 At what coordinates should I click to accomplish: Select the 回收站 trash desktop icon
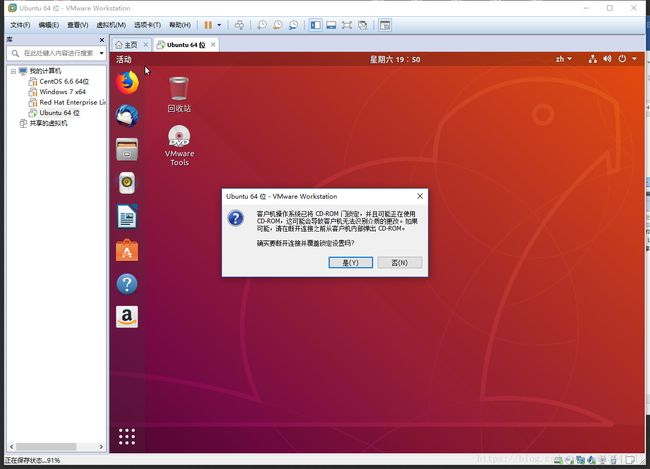coord(179,95)
